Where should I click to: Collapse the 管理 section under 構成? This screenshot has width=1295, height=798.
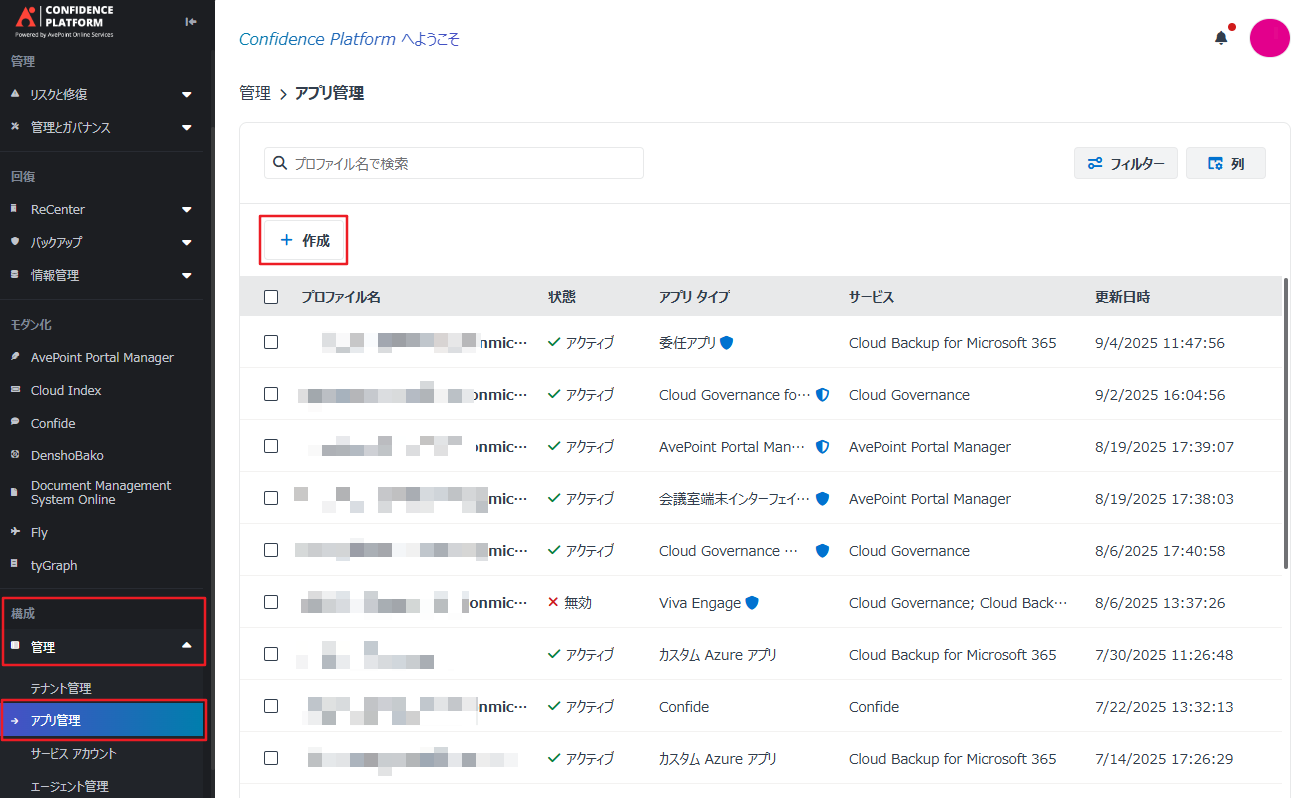point(187,646)
